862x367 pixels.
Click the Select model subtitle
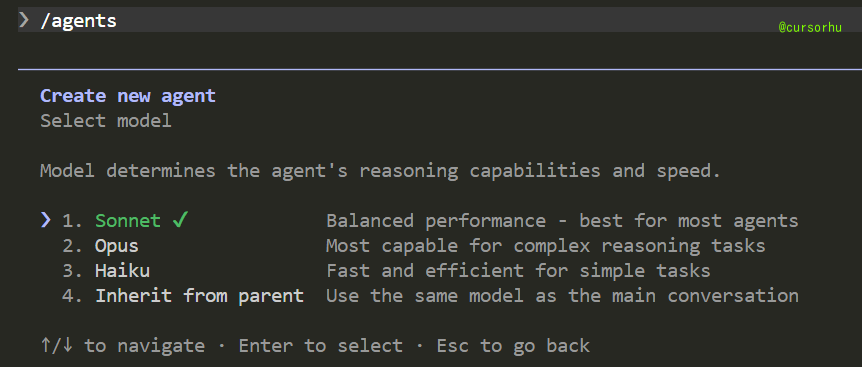pos(106,121)
